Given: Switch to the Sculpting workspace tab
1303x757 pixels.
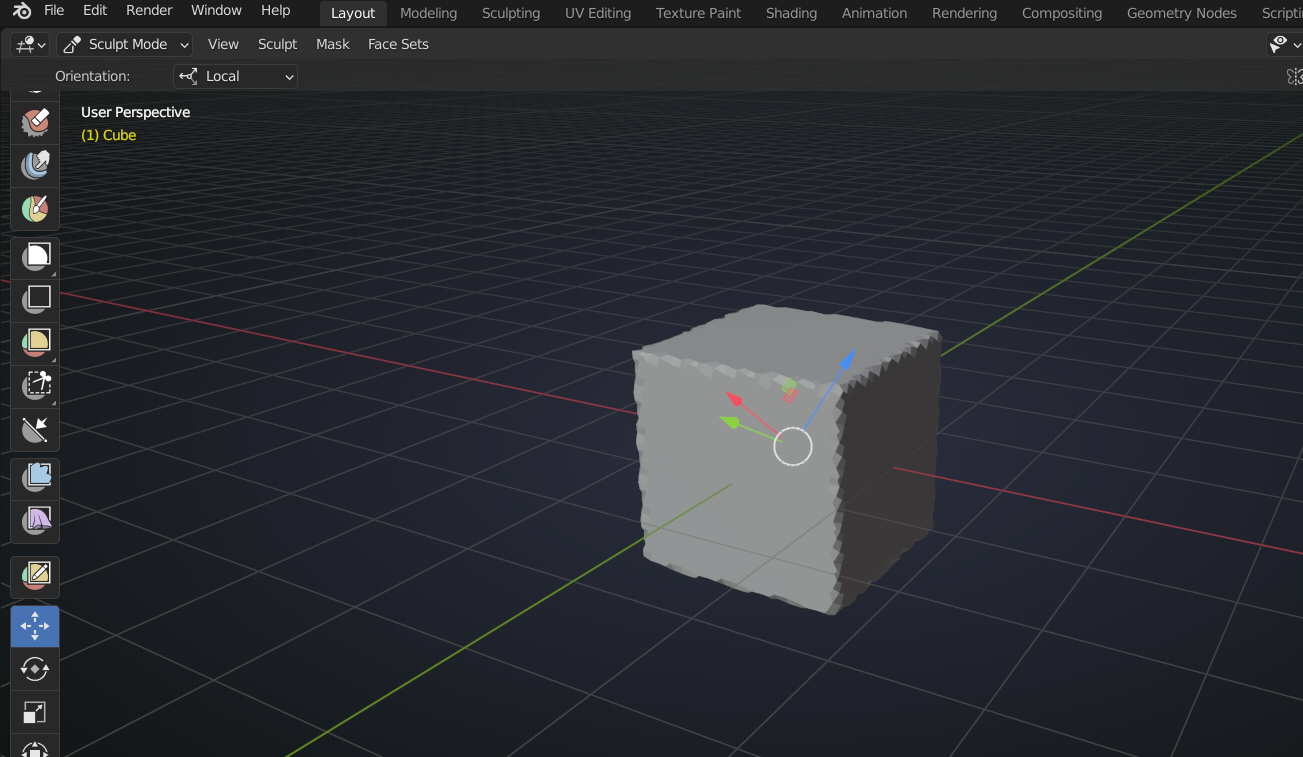Looking at the screenshot, I should [x=511, y=13].
